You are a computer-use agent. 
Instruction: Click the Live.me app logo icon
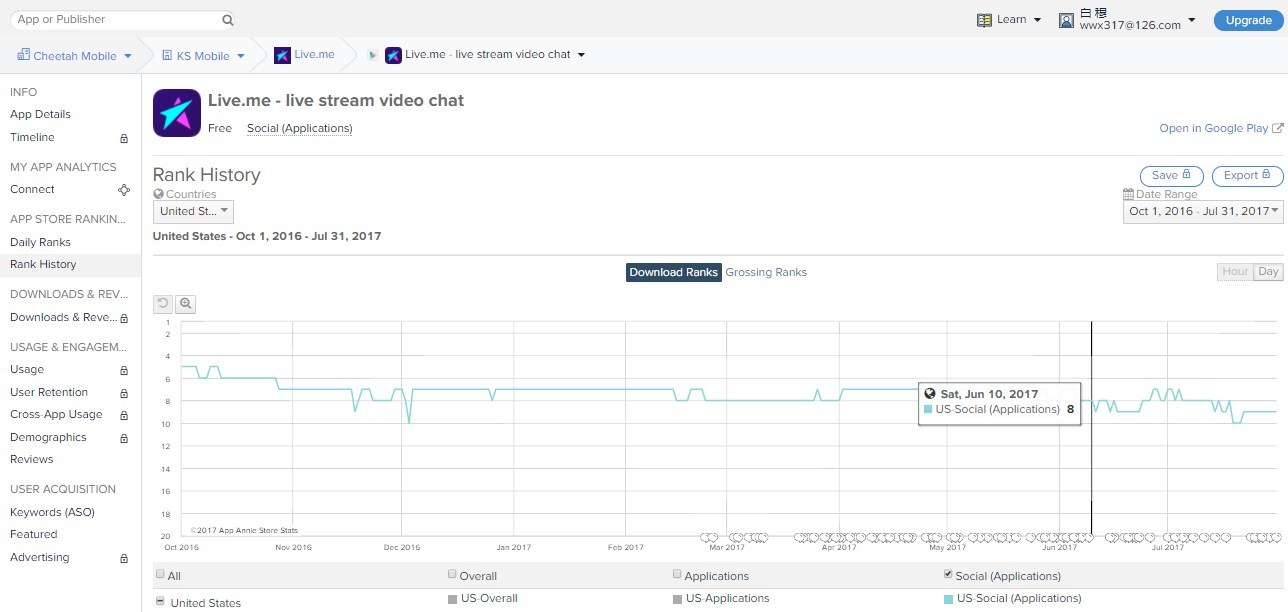click(177, 113)
